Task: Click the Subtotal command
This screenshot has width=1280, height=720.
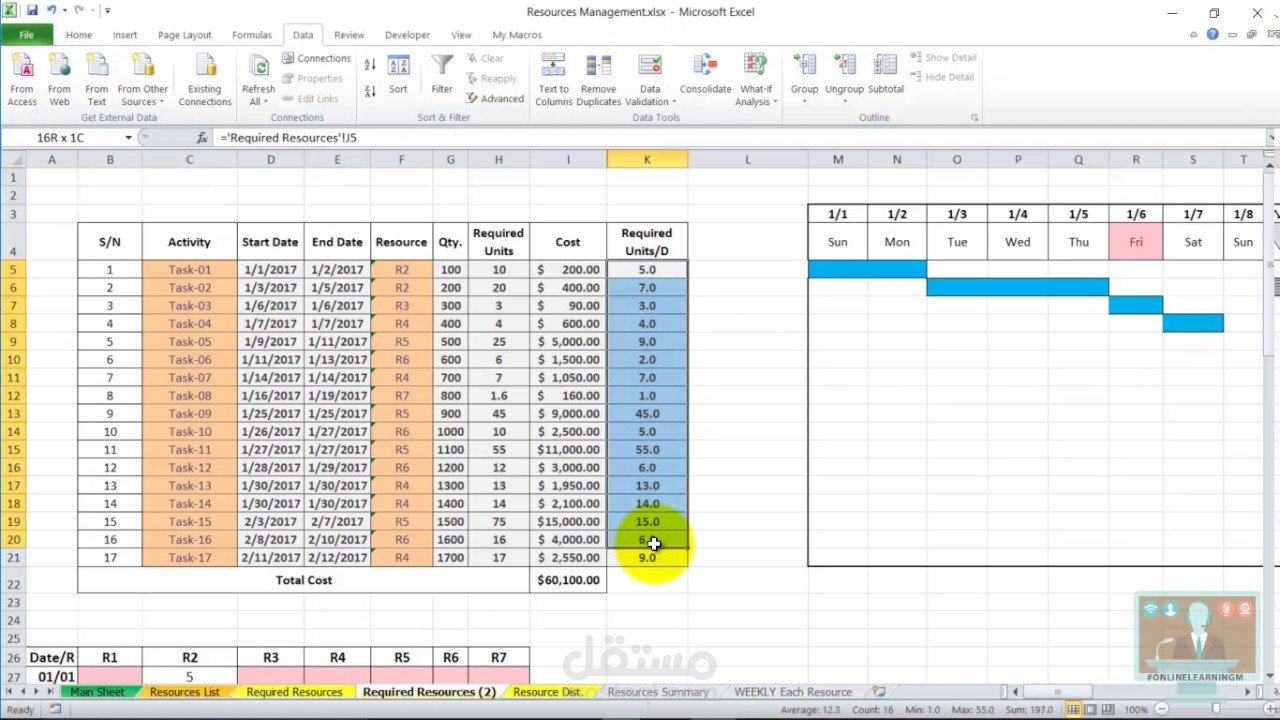Action: [886, 76]
